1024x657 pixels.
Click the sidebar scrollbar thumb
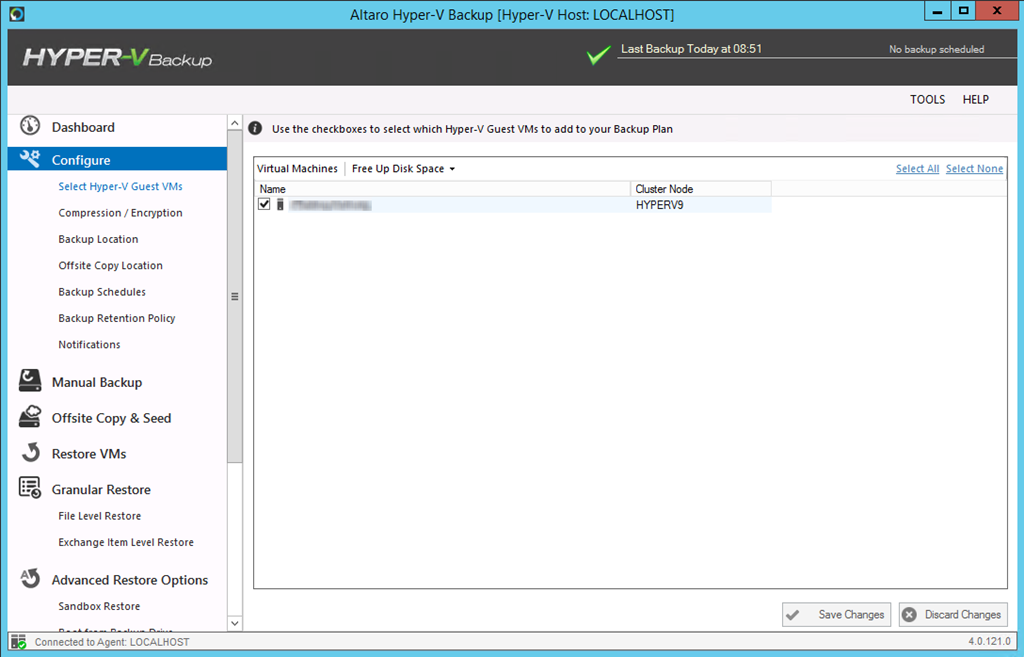pyautogui.click(x=235, y=296)
